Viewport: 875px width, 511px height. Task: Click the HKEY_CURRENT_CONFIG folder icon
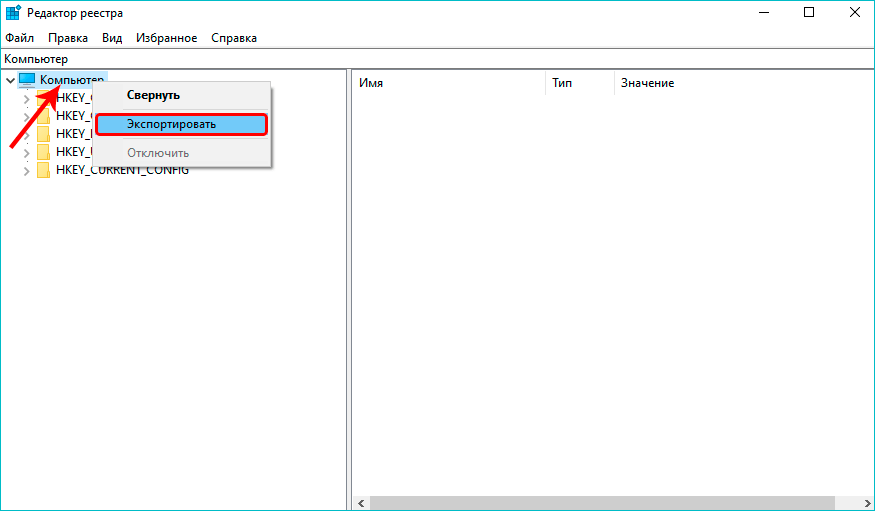click(x=44, y=170)
